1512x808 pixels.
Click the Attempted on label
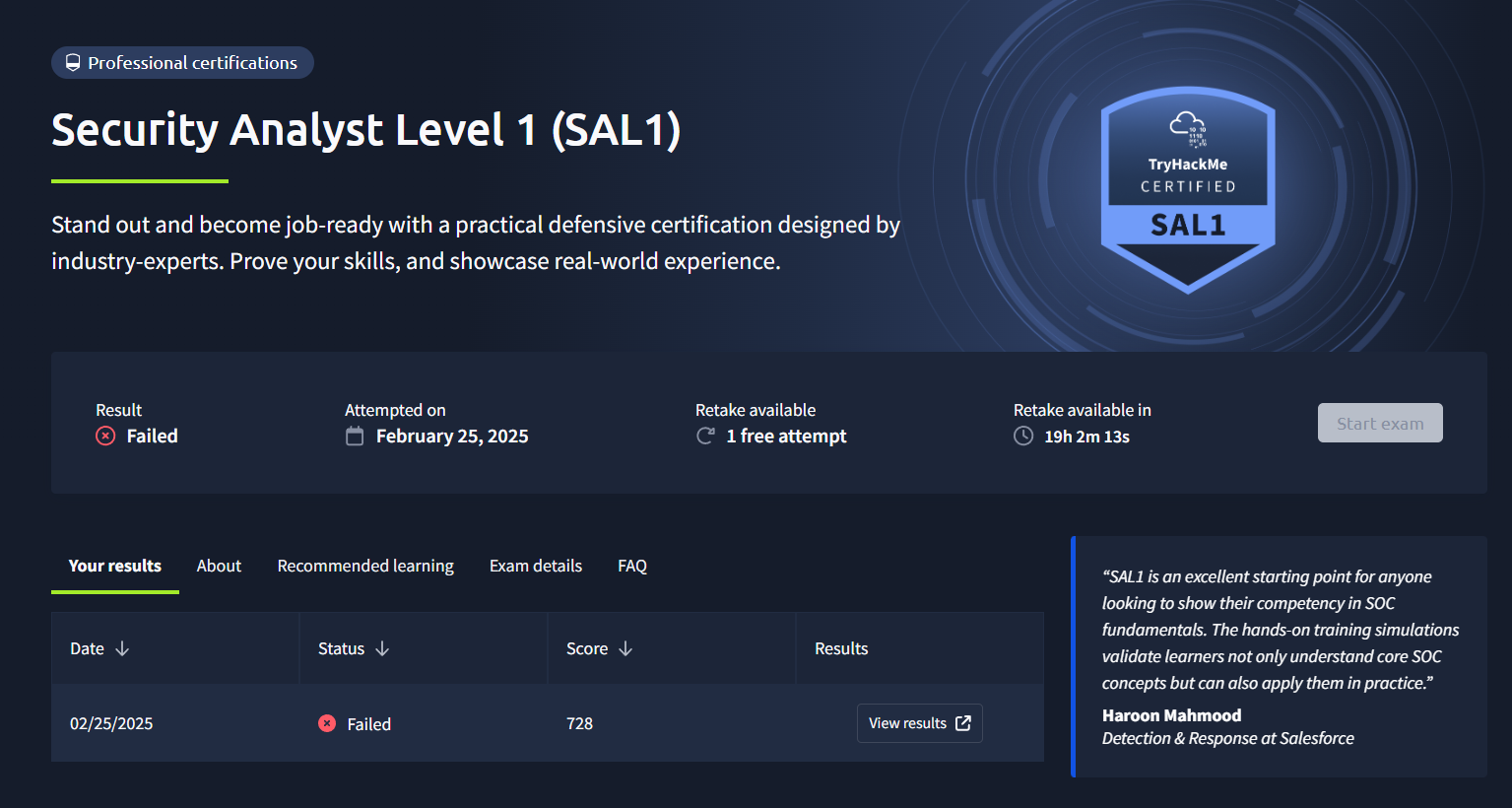[x=395, y=410]
